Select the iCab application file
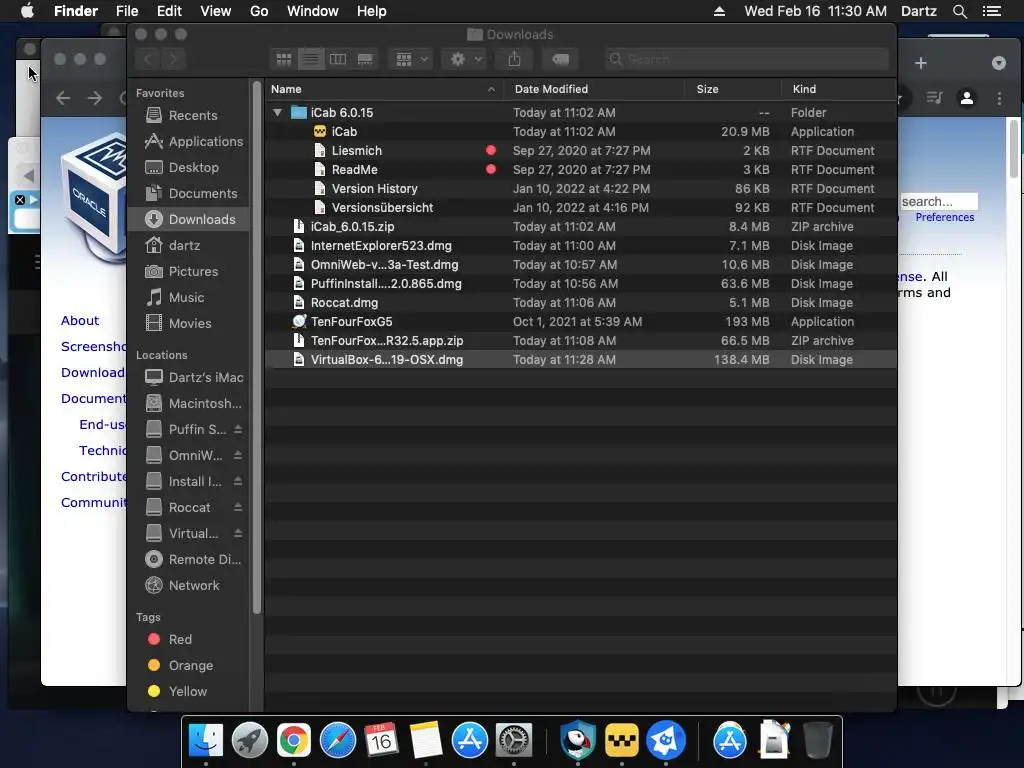Image resolution: width=1024 pixels, height=768 pixels. [x=580, y=131]
